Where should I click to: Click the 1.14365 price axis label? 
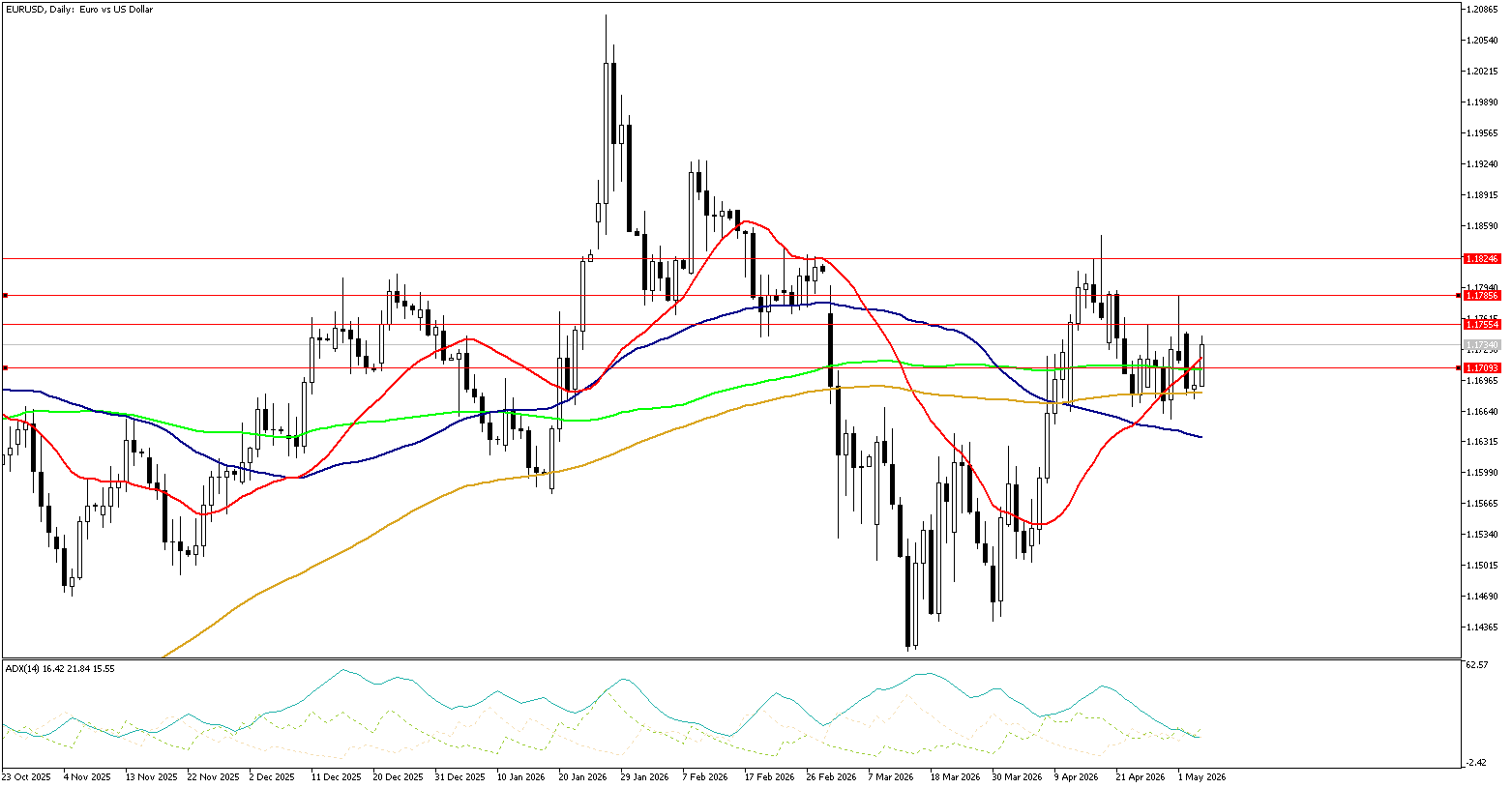point(1482,627)
